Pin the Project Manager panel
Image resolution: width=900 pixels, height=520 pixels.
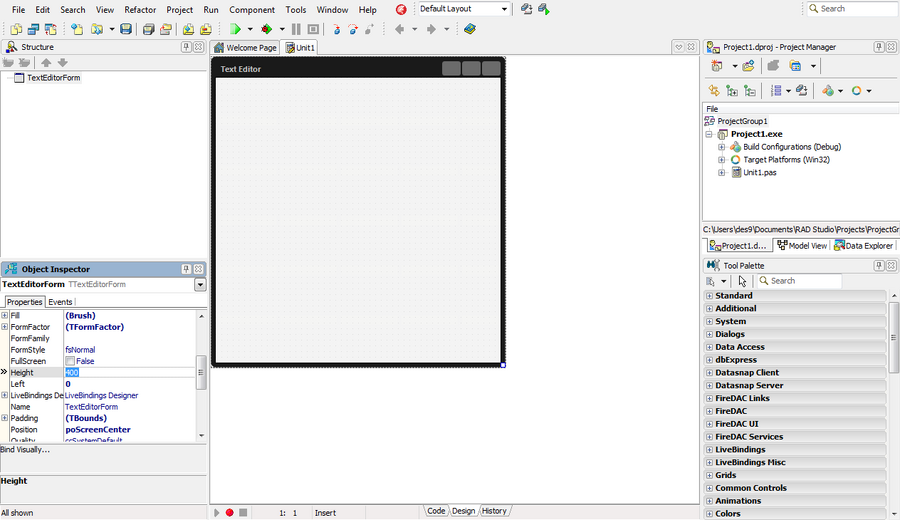tap(879, 47)
